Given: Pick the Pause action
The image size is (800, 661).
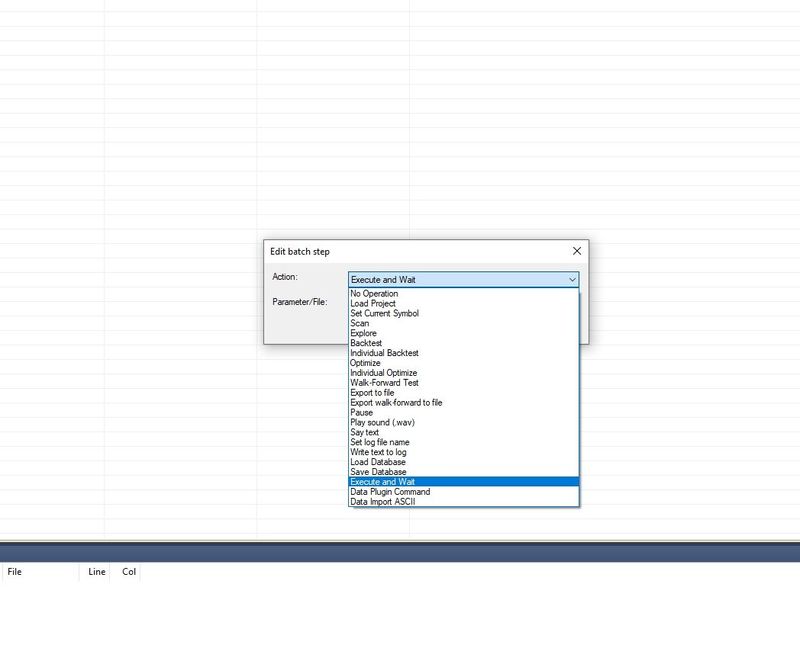Looking at the screenshot, I should 464,412.
